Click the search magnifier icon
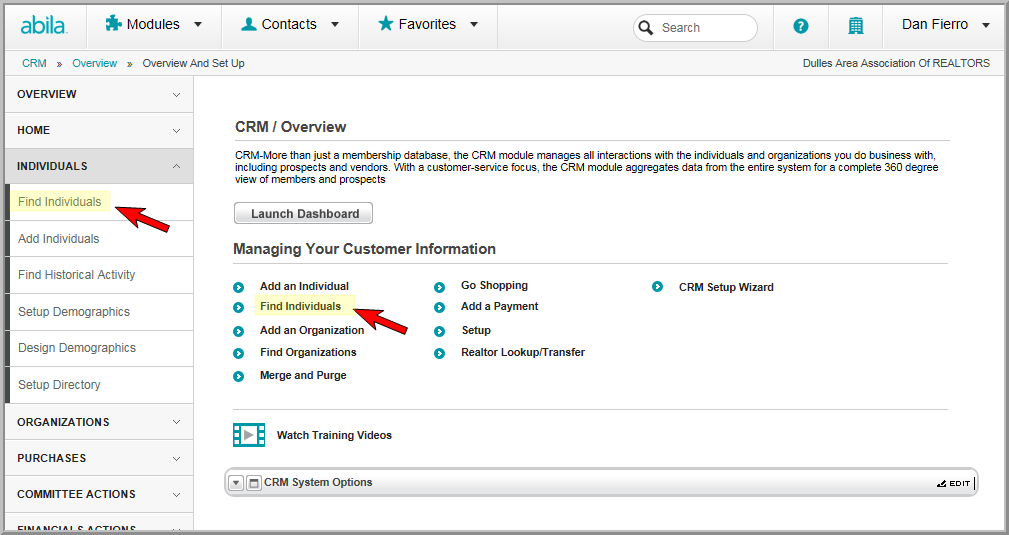This screenshot has height=535, width=1009. pyautogui.click(x=645, y=28)
